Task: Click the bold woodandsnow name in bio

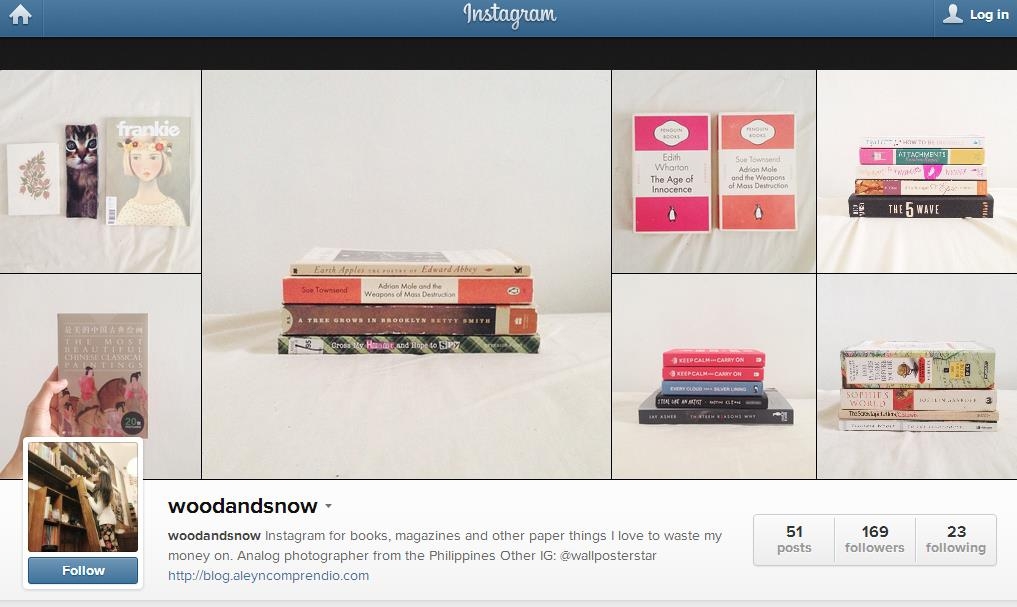Action: click(214, 536)
